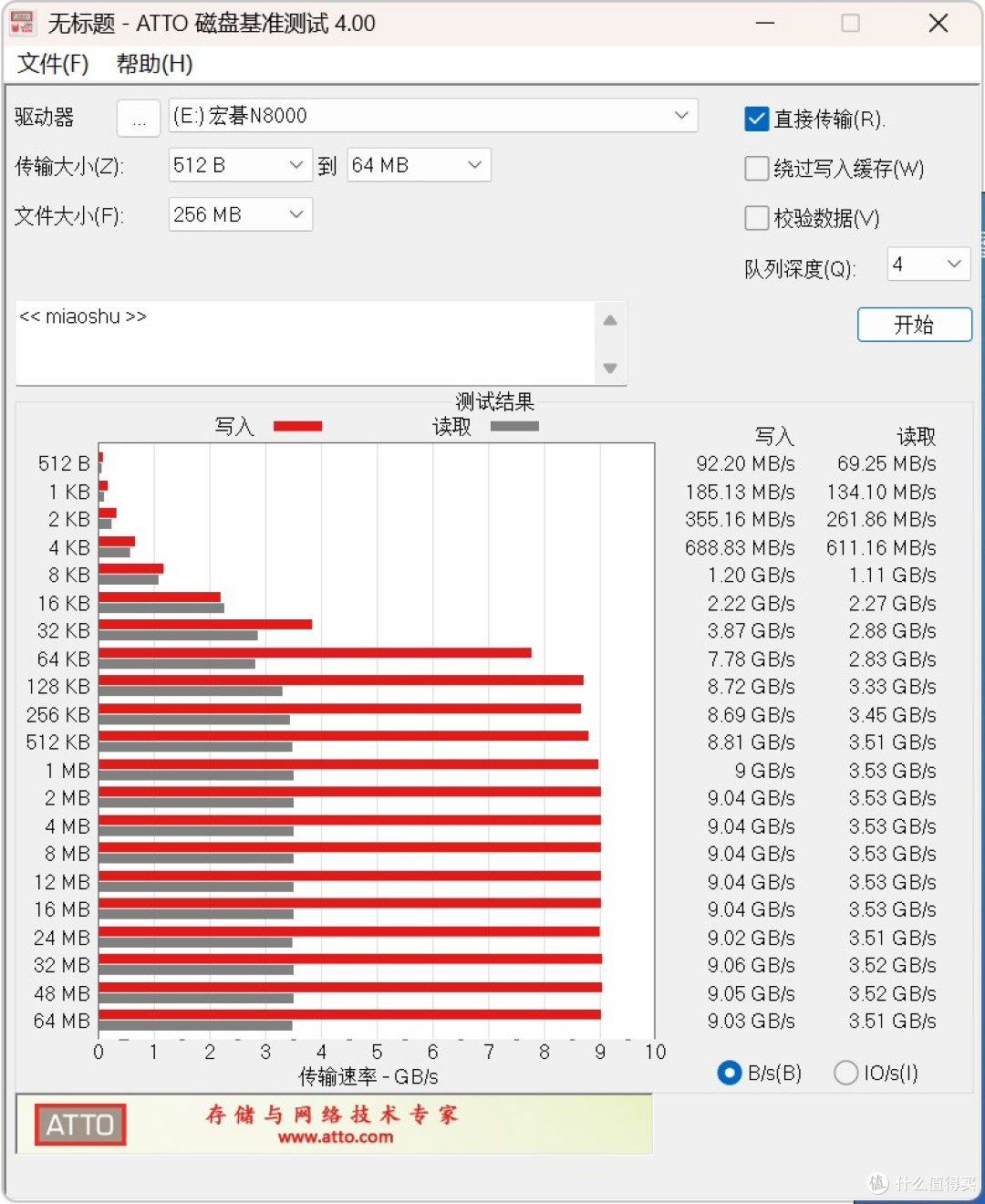Viewport: 985px width, 1204px height.
Task: Open the 文件(F) menu
Action: click(x=53, y=64)
